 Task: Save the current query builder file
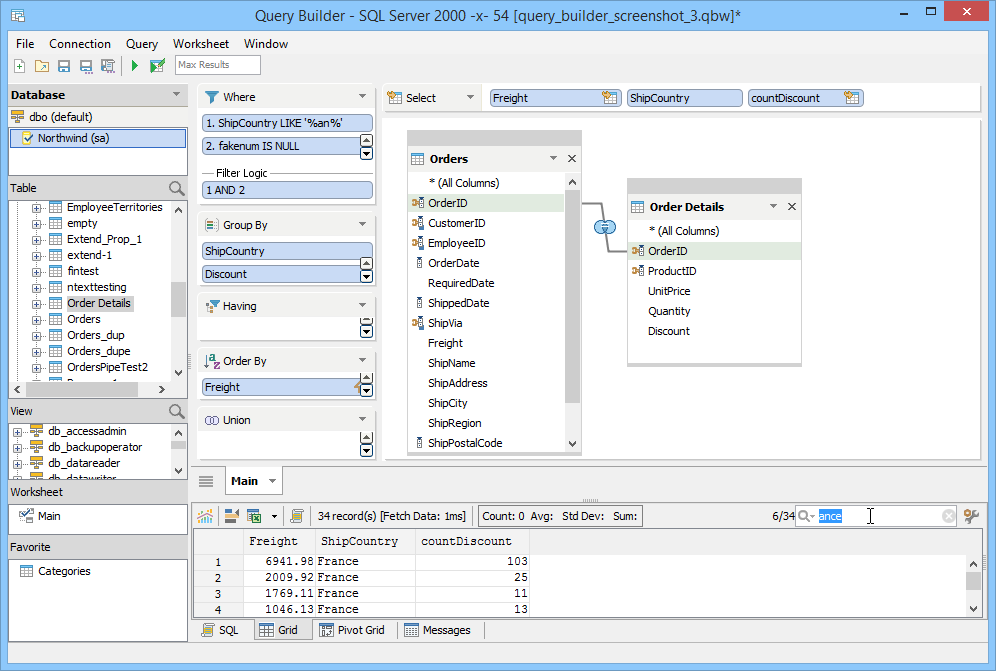point(63,65)
